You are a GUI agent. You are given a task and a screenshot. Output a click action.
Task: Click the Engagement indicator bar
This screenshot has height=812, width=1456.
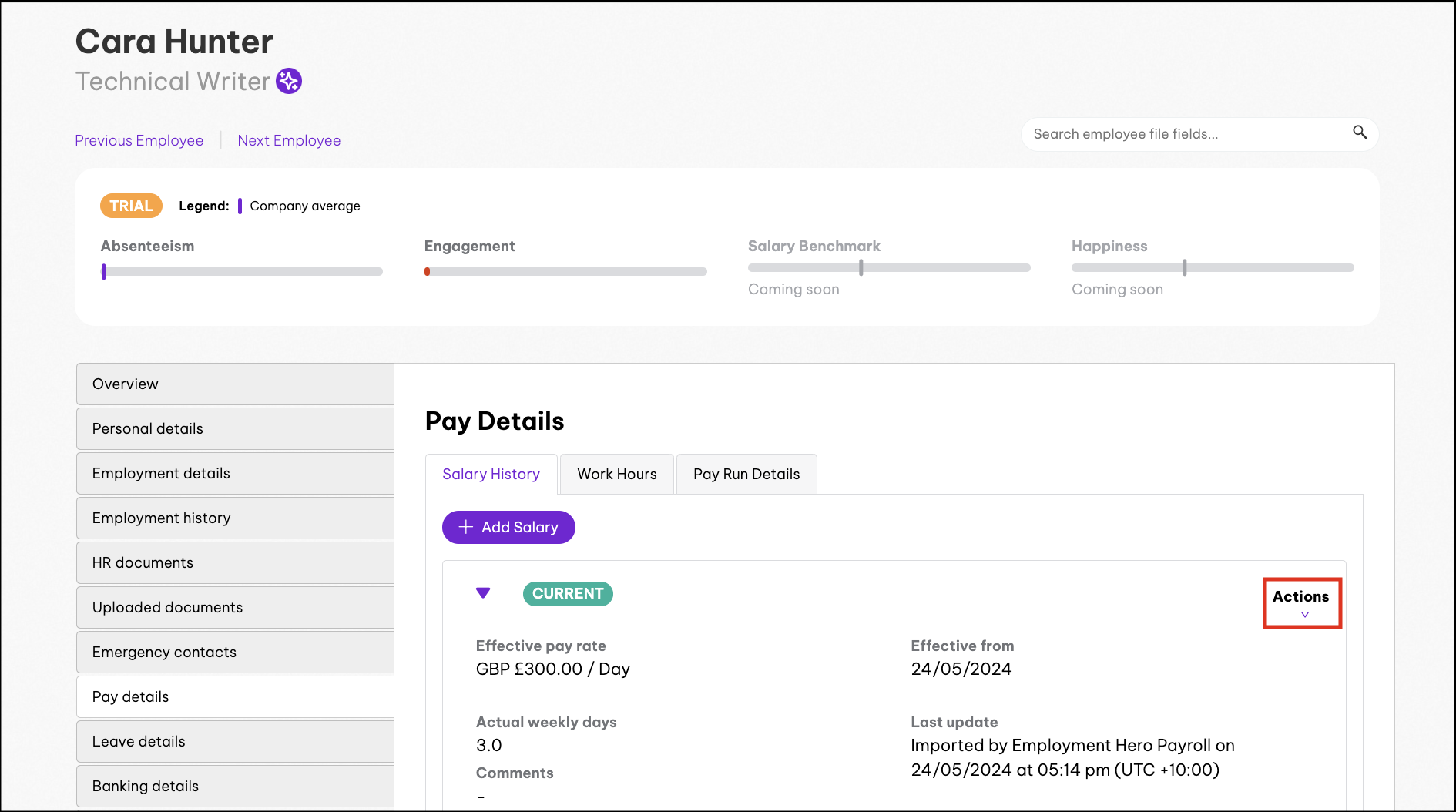coord(565,271)
